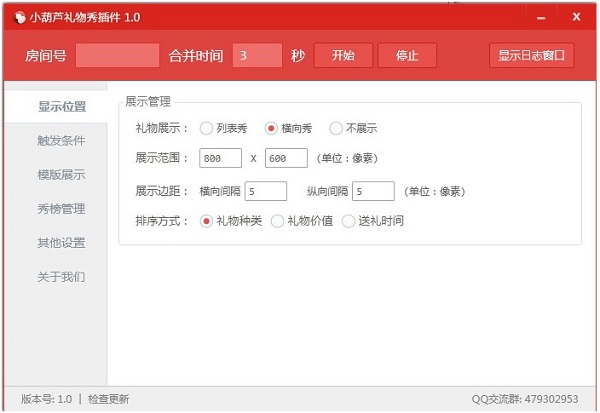Image resolution: width=600 pixels, height=413 pixels.
Task: Click the 合并时间 seconds field
Action: coord(257,56)
